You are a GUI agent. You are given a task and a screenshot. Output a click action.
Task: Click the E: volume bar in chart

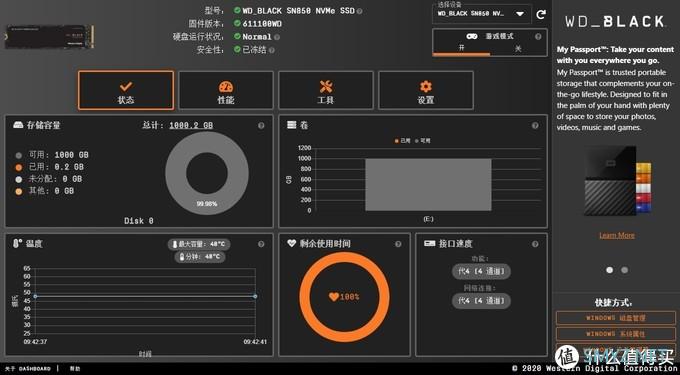(x=428, y=185)
